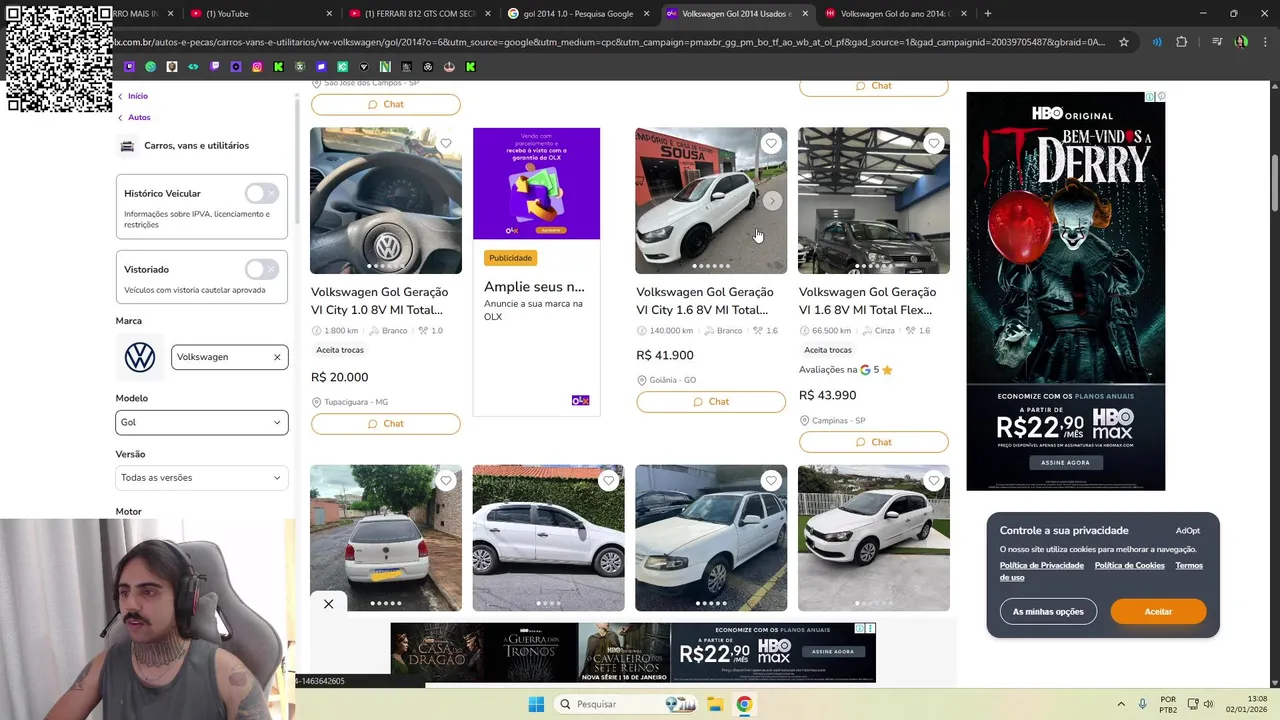Viewport: 1280px width, 720px height.
Task: Open the Instagram bookmark icon
Action: point(257,67)
